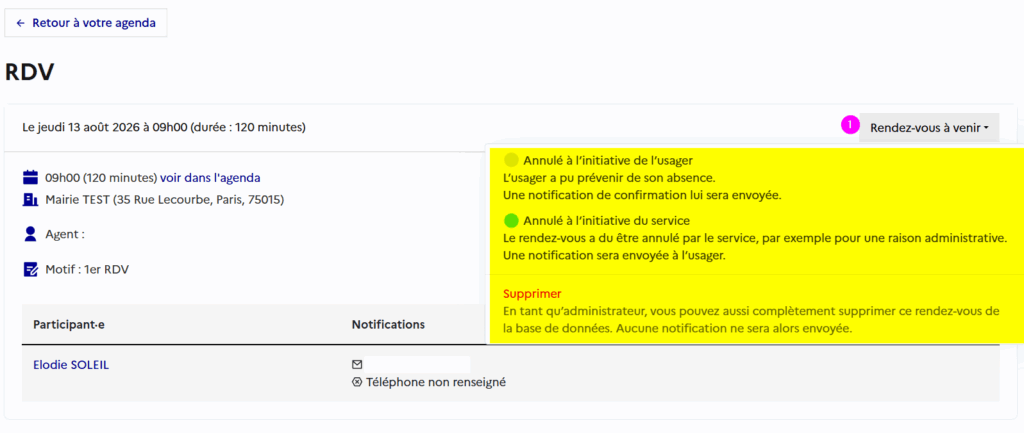Click the magenta number 1 badge
1024x433 pixels.
pyautogui.click(x=850, y=124)
